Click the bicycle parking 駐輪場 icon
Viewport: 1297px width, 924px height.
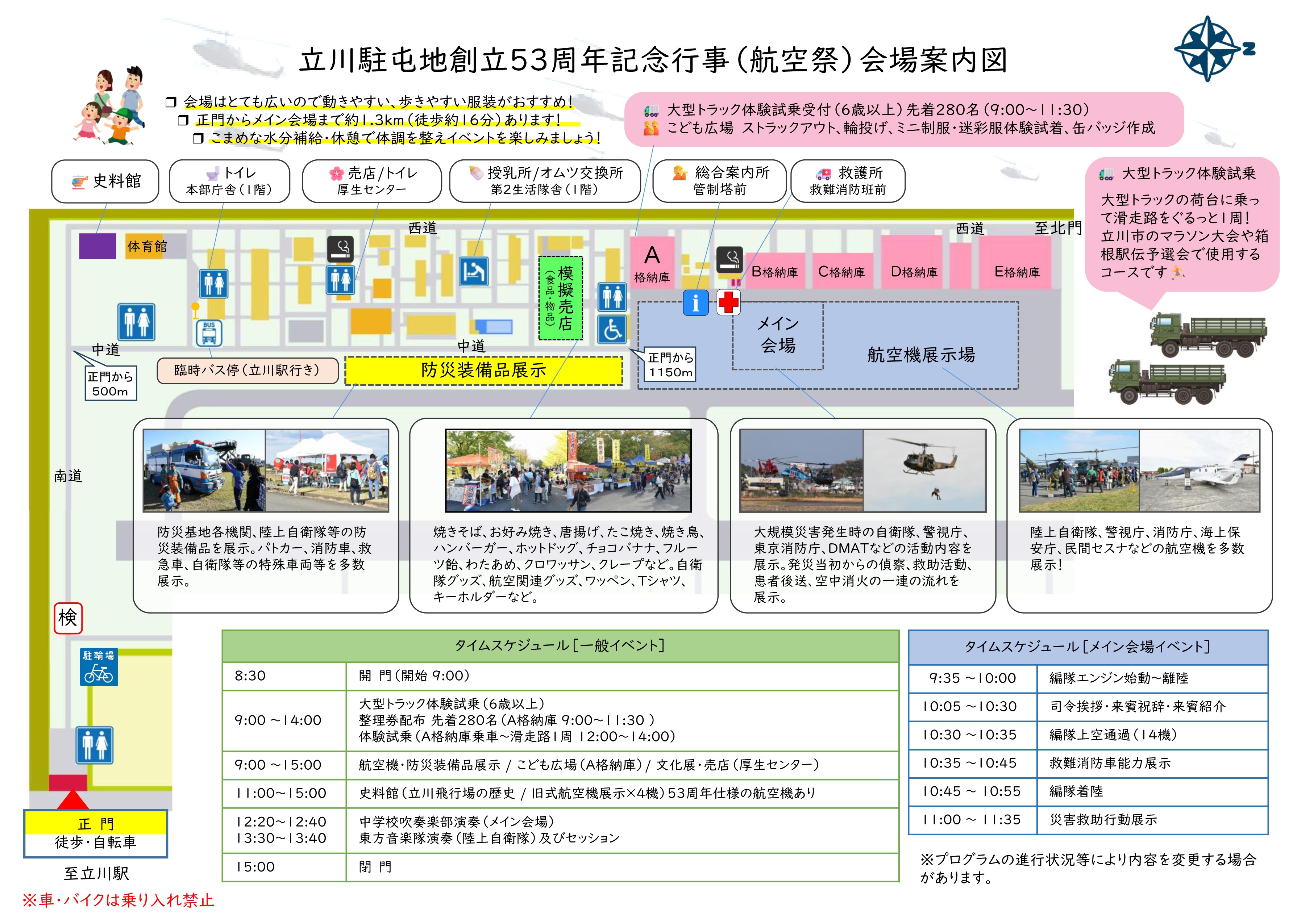[99, 667]
